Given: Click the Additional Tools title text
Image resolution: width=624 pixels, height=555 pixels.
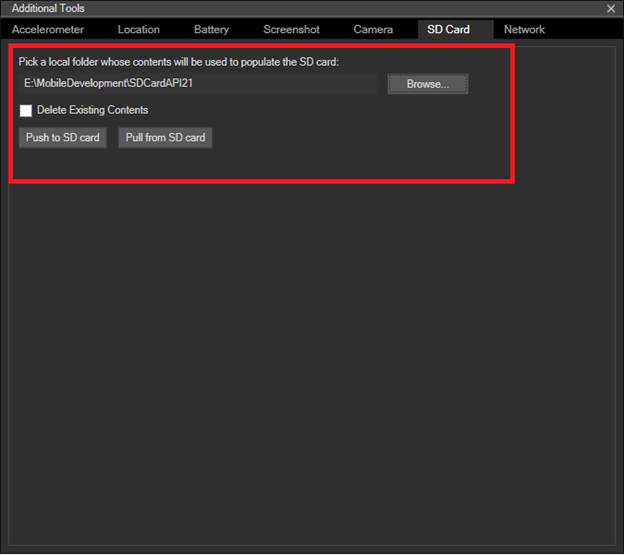Looking at the screenshot, I should pos(48,8).
